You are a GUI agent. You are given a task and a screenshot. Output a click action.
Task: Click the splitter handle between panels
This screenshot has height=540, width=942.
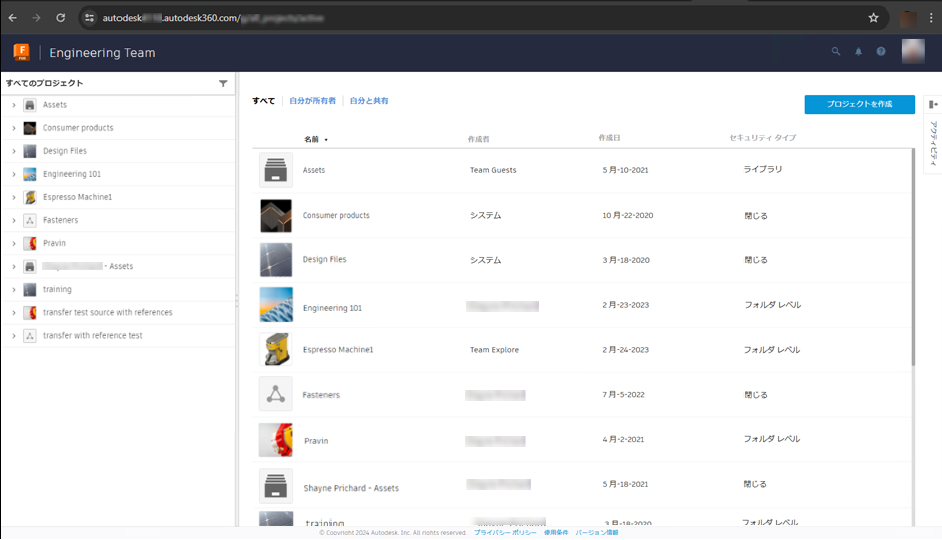pyautogui.click(x=237, y=300)
